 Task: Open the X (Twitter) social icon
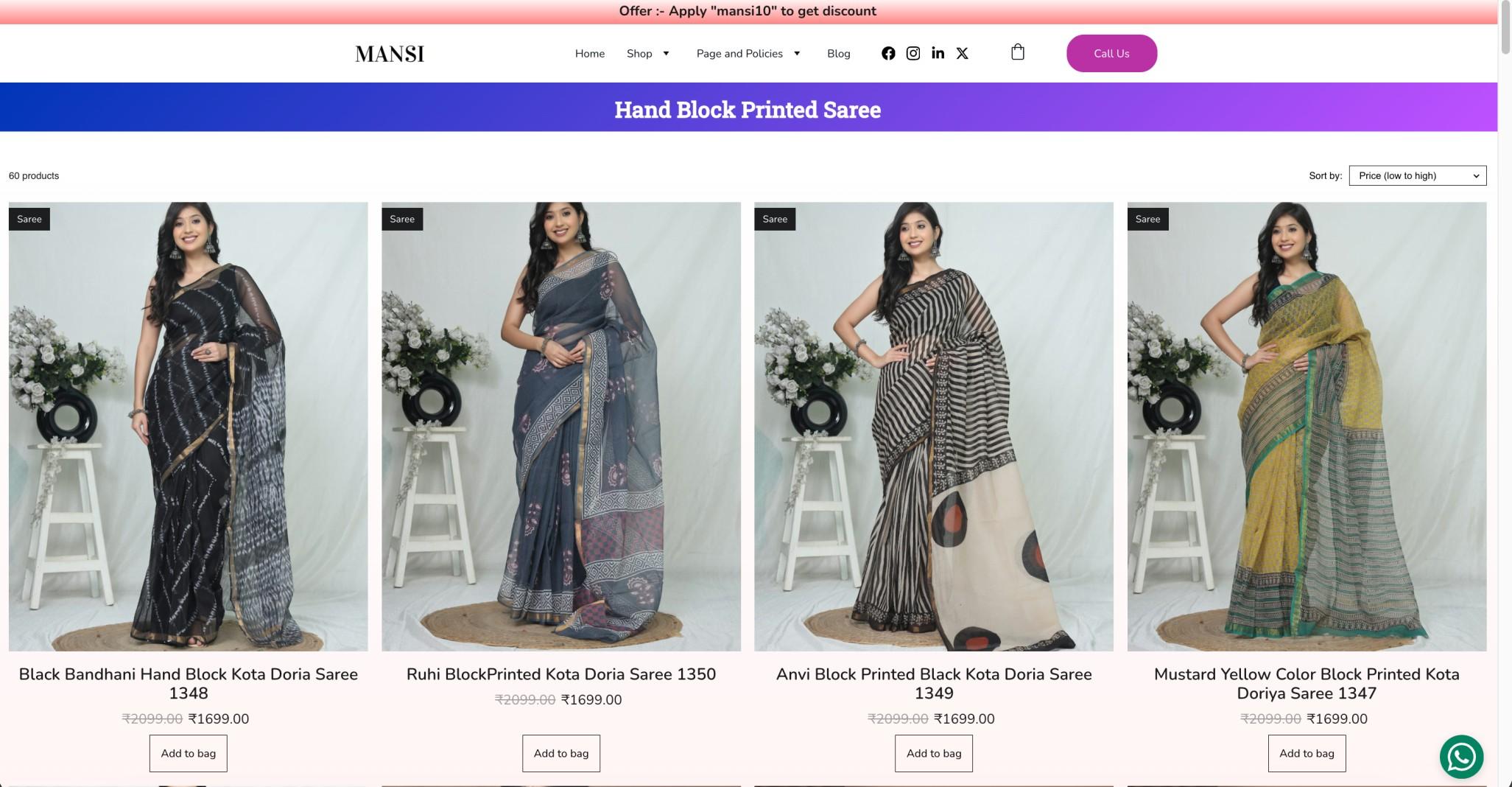(x=963, y=53)
